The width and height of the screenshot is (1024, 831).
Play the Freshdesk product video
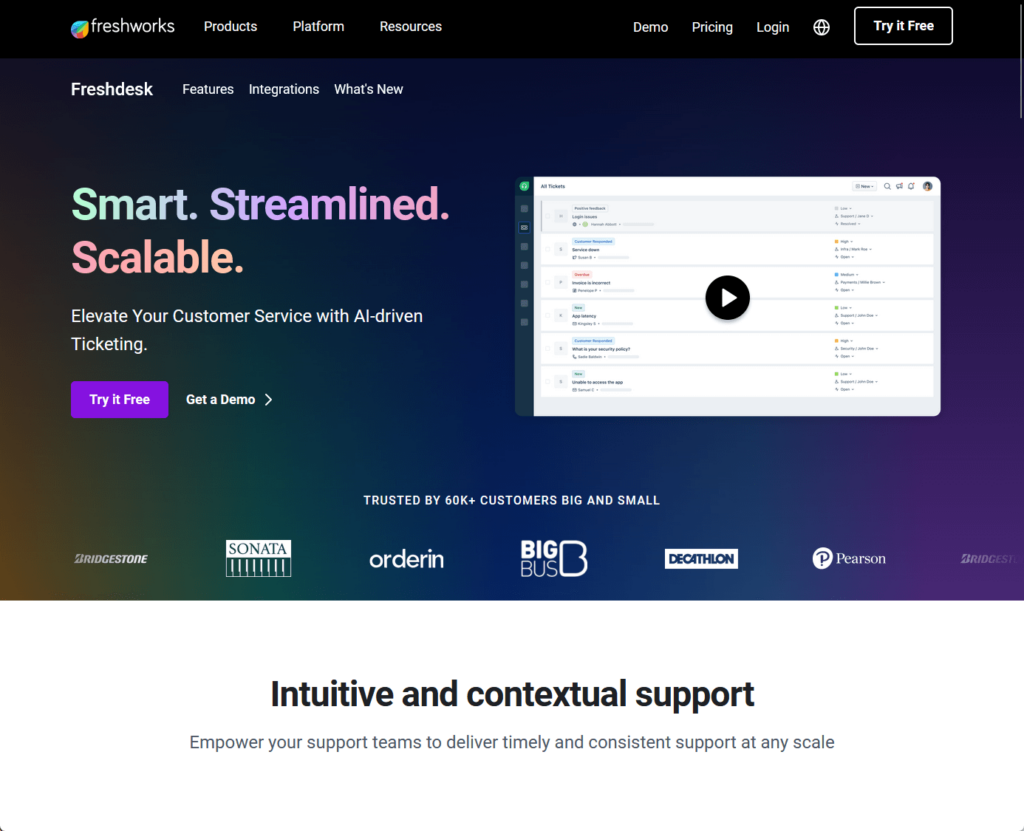727,298
